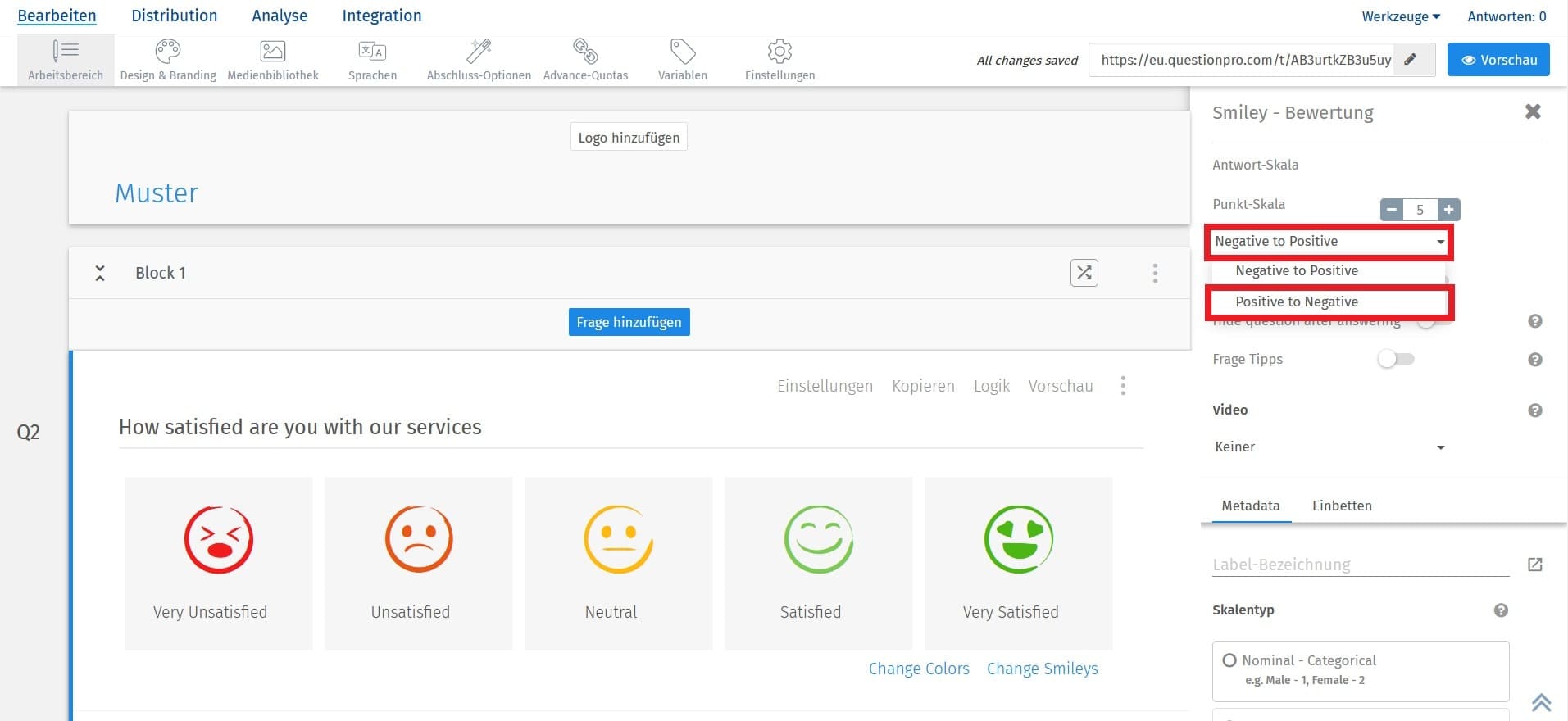1568x721 pixels.
Task: Open the Negative to Positive dropdown
Action: tap(1329, 241)
